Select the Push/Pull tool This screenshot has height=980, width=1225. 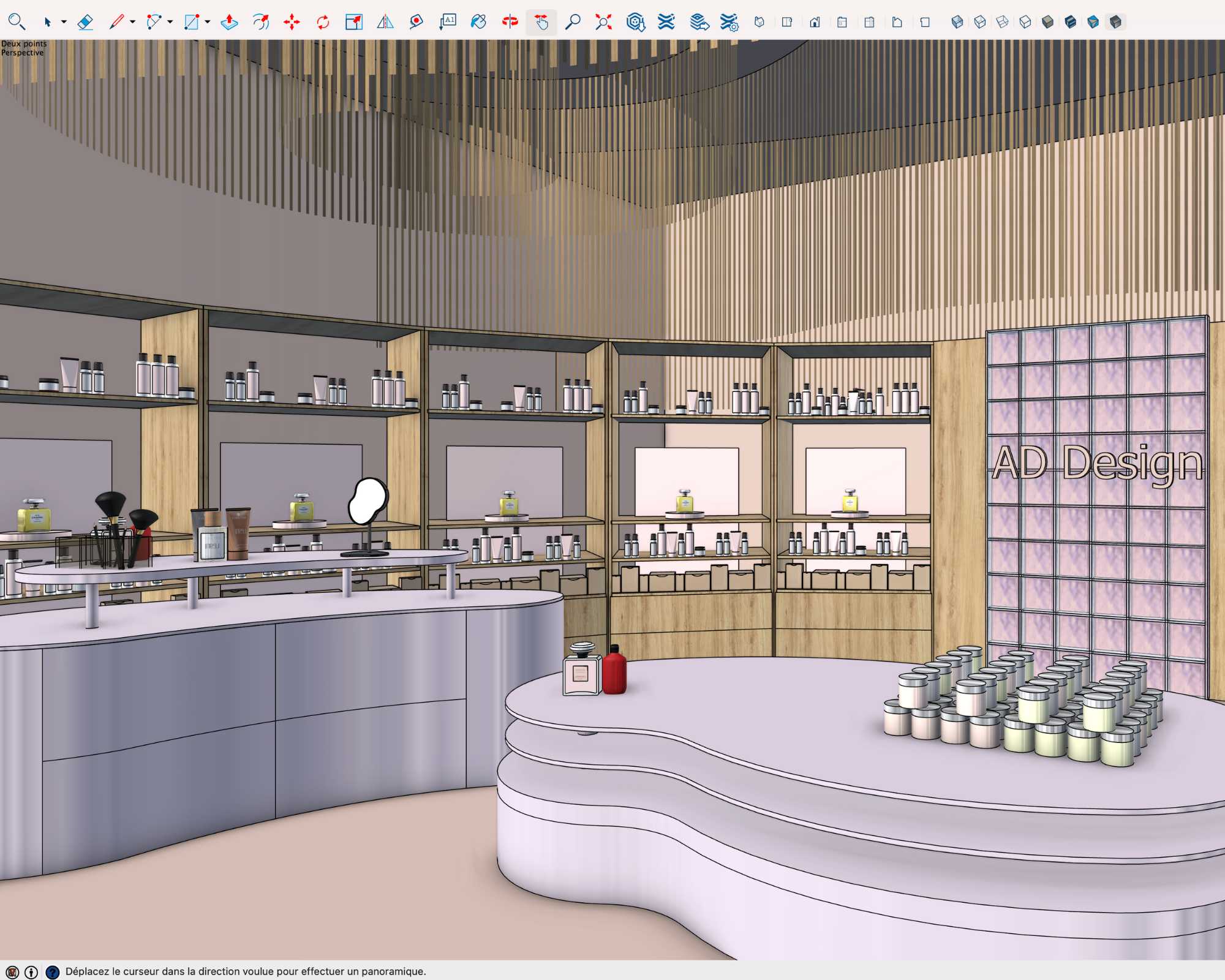click(x=229, y=23)
